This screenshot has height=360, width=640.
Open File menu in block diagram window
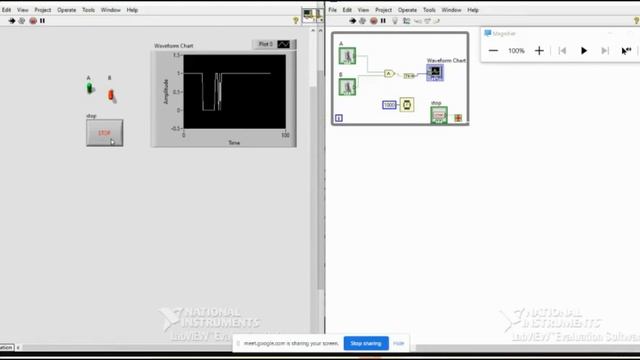click(333, 10)
